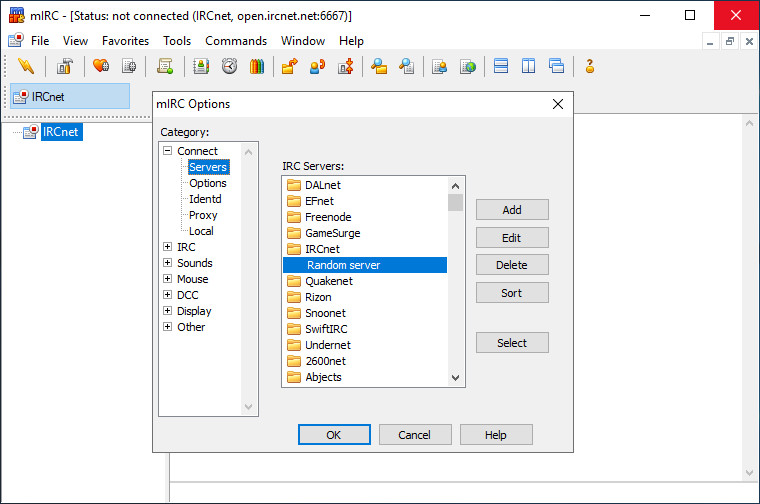Click the Sort servers button
The width and height of the screenshot is (760, 504).
pyautogui.click(x=512, y=293)
